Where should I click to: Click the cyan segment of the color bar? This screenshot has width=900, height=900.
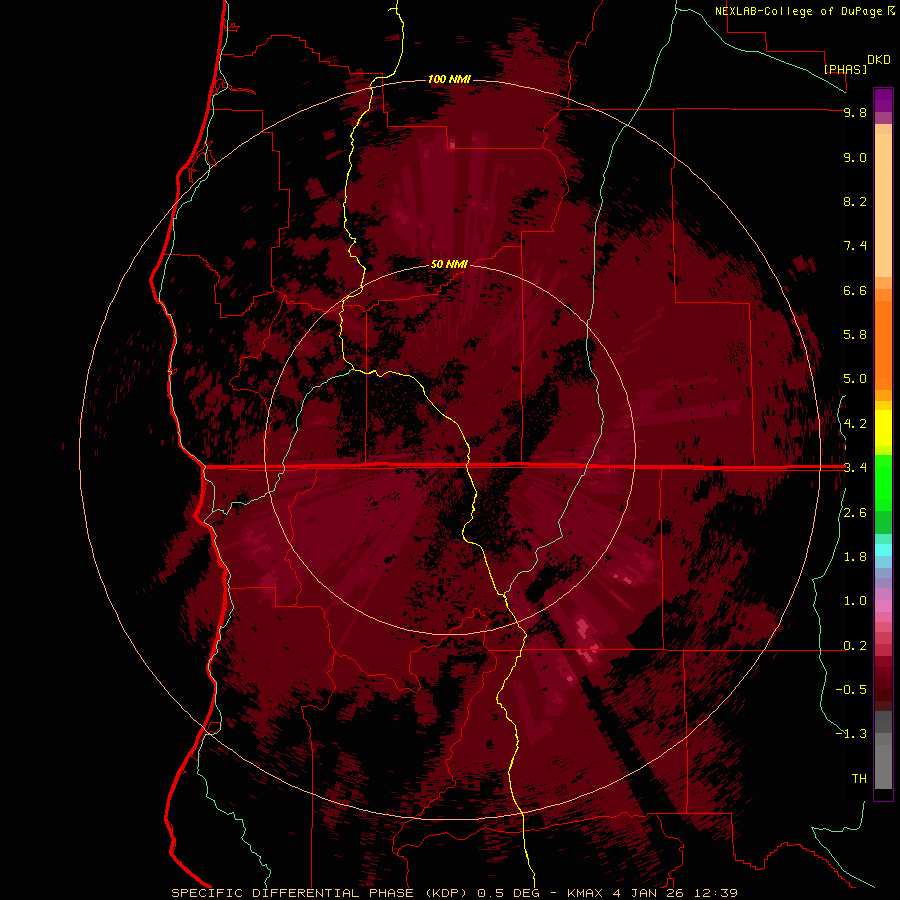[x=883, y=549]
